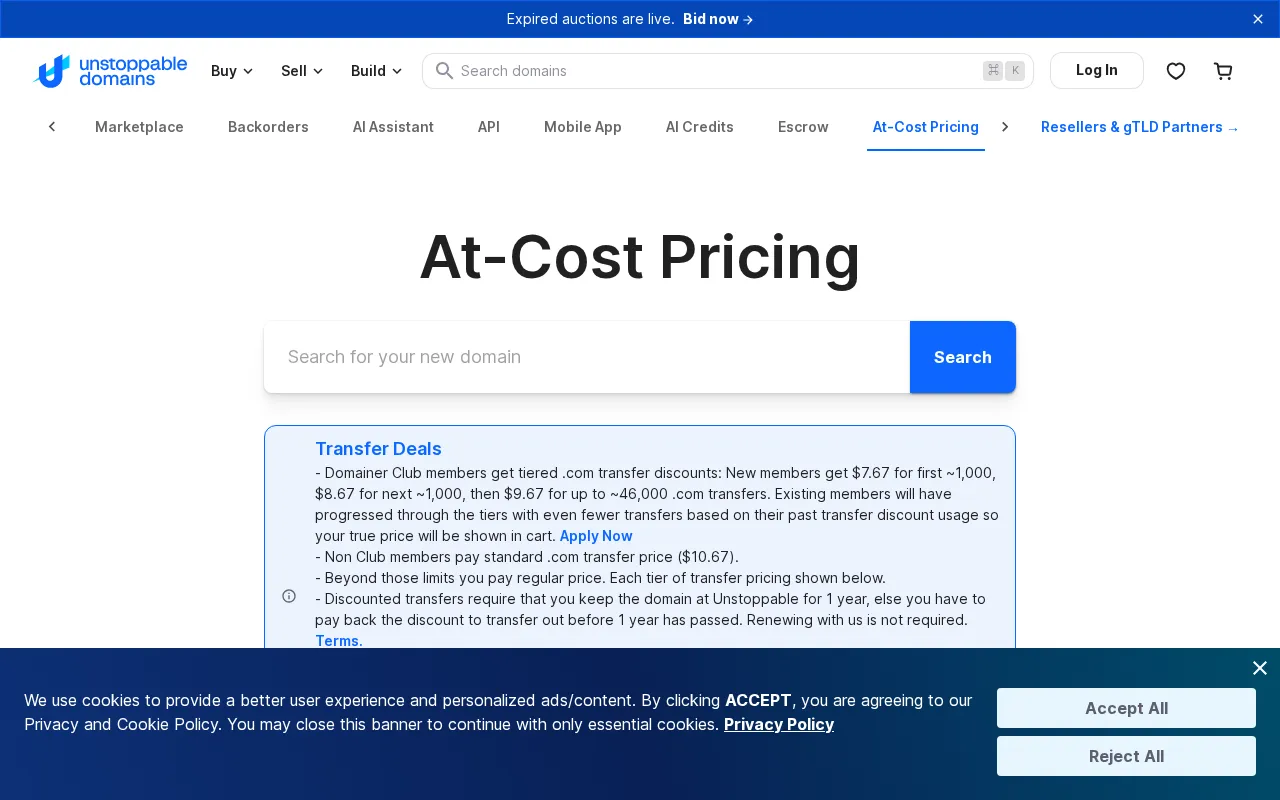The height and width of the screenshot is (800, 1280).
Task: Expand the Buy dropdown menu
Action: click(232, 71)
